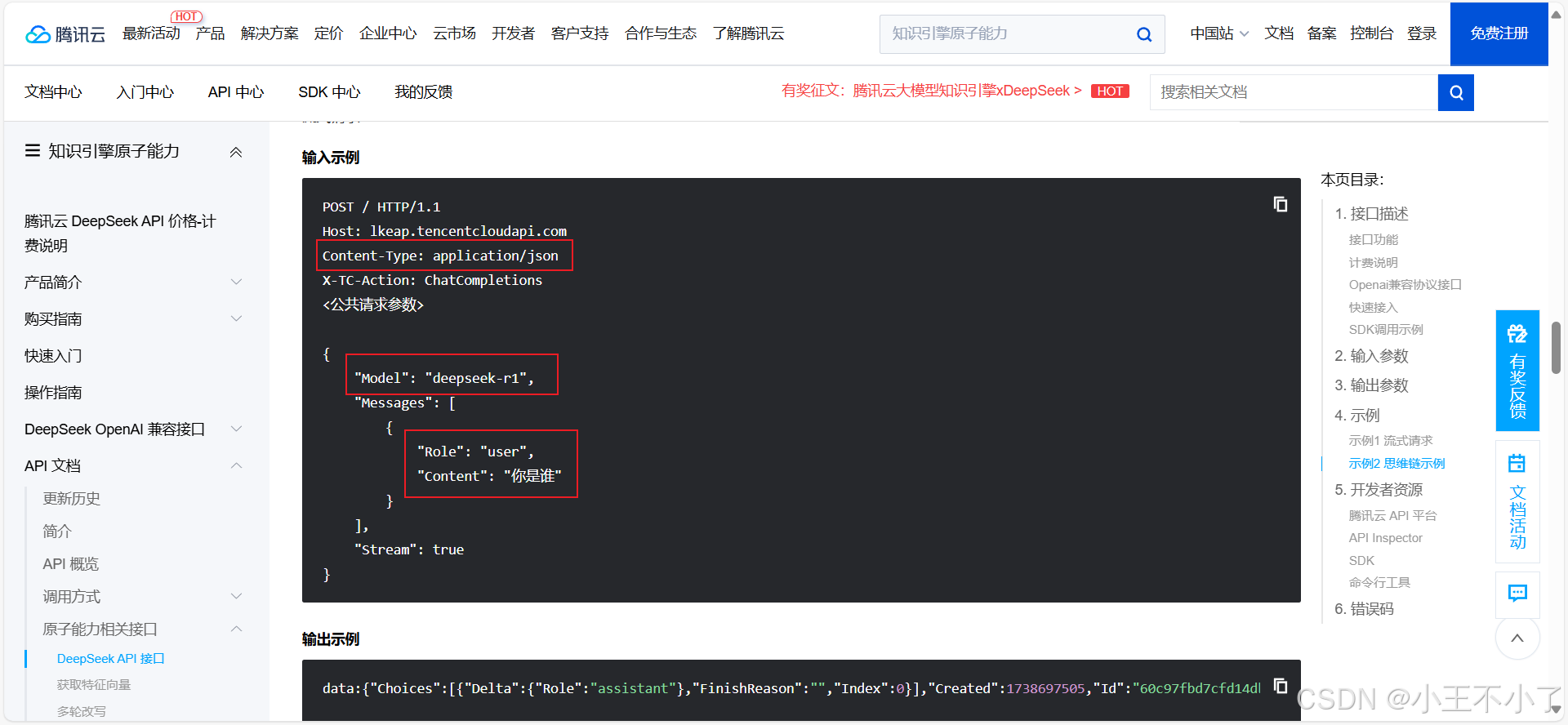Jump to SDK调用示例 in page contents
The image size is (1568, 725).
(x=1386, y=330)
